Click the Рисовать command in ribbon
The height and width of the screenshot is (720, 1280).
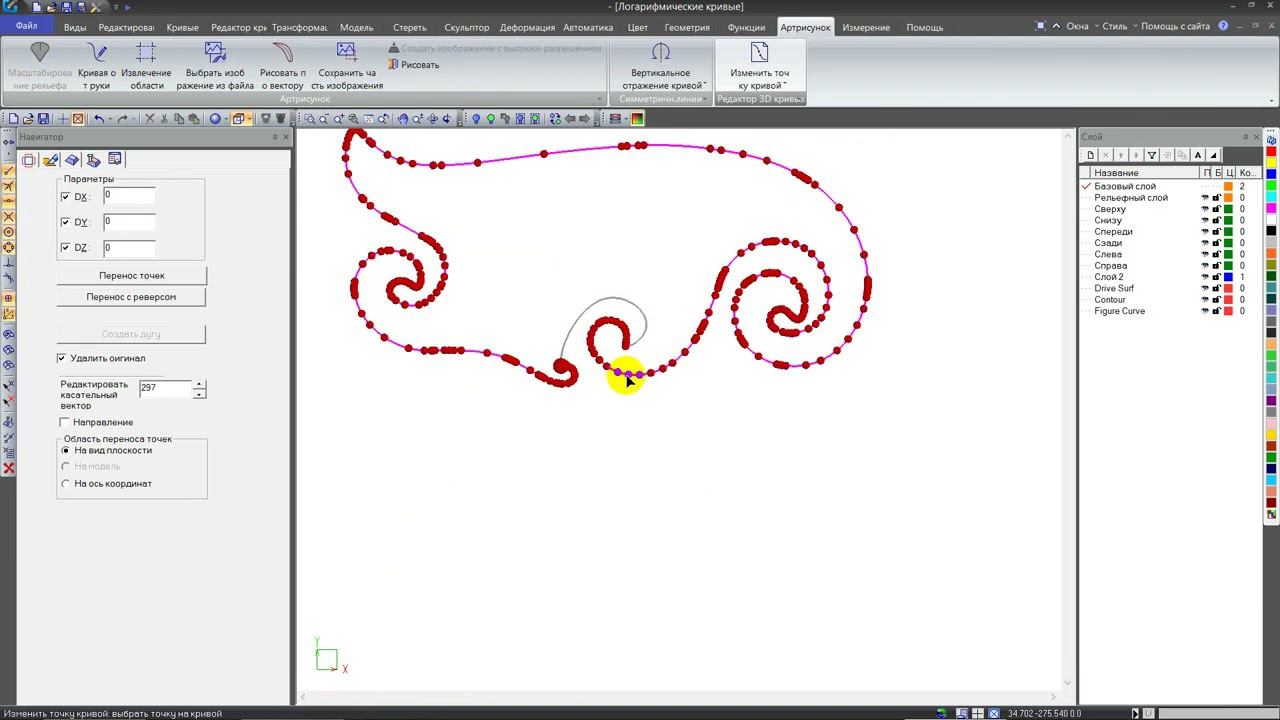[414, 65]
